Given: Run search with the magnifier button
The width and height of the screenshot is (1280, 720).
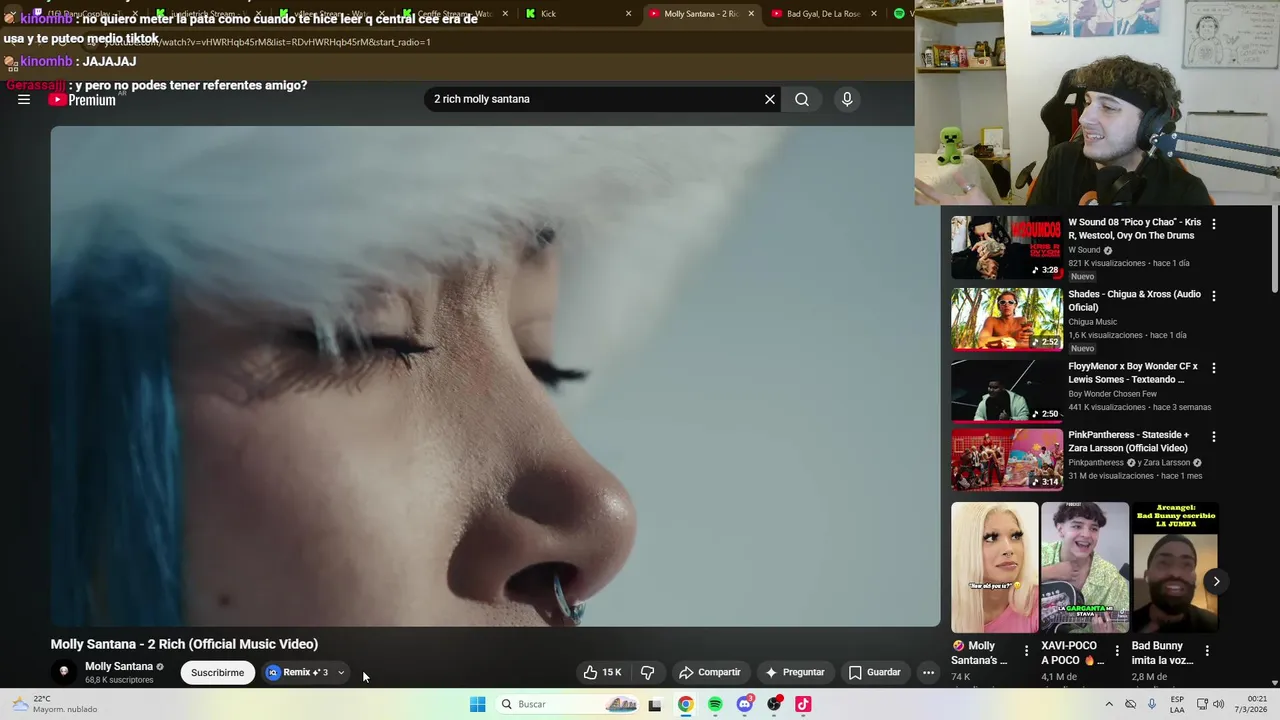Looking at the screenshot, I should (x=802, y=99).
